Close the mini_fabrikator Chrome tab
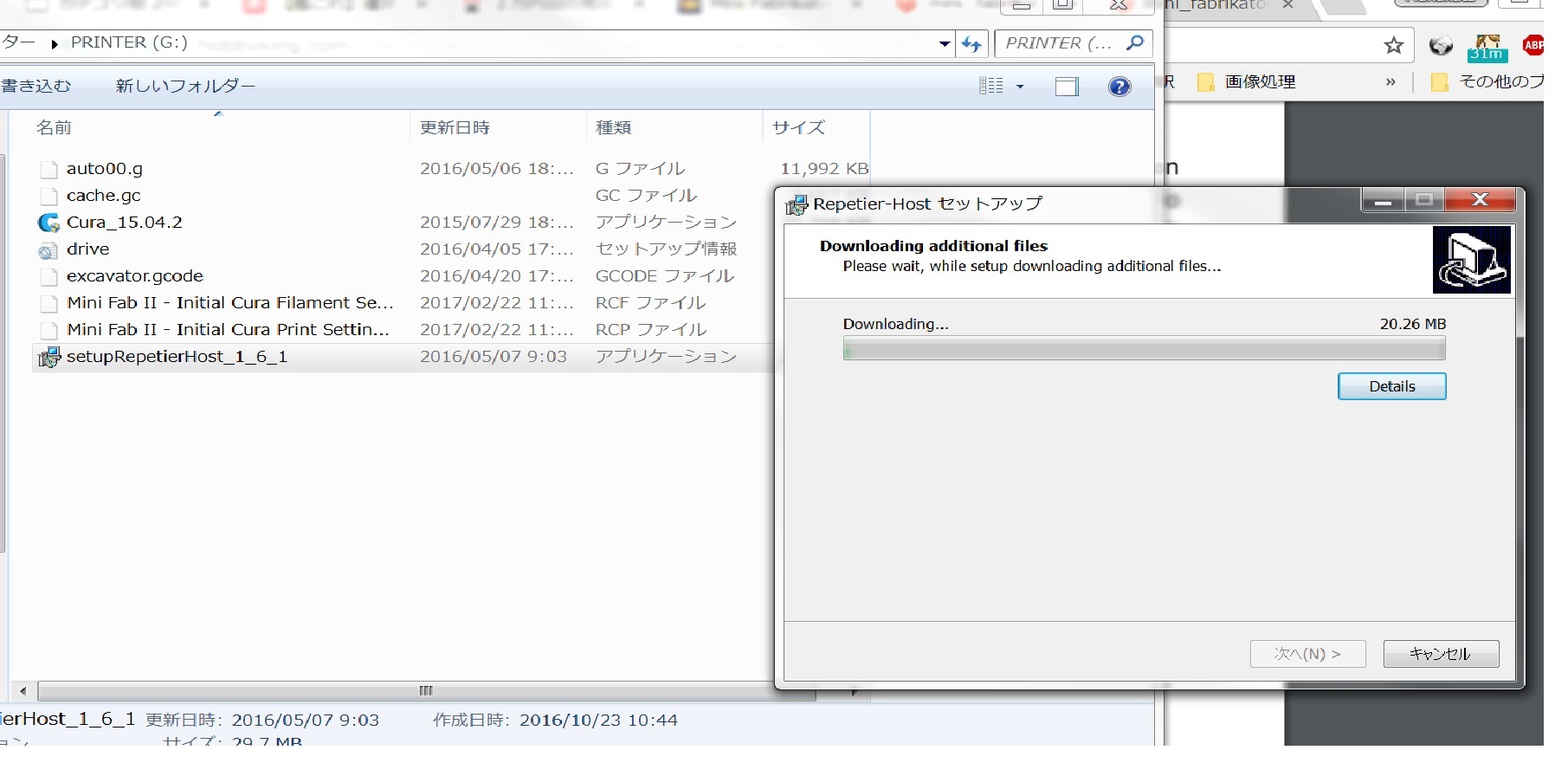 1287,5
